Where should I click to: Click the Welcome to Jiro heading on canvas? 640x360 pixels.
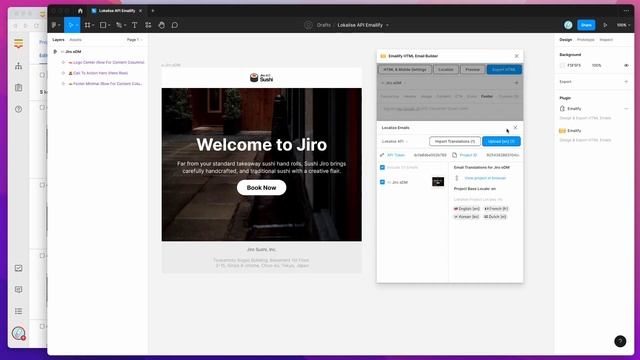261,144
